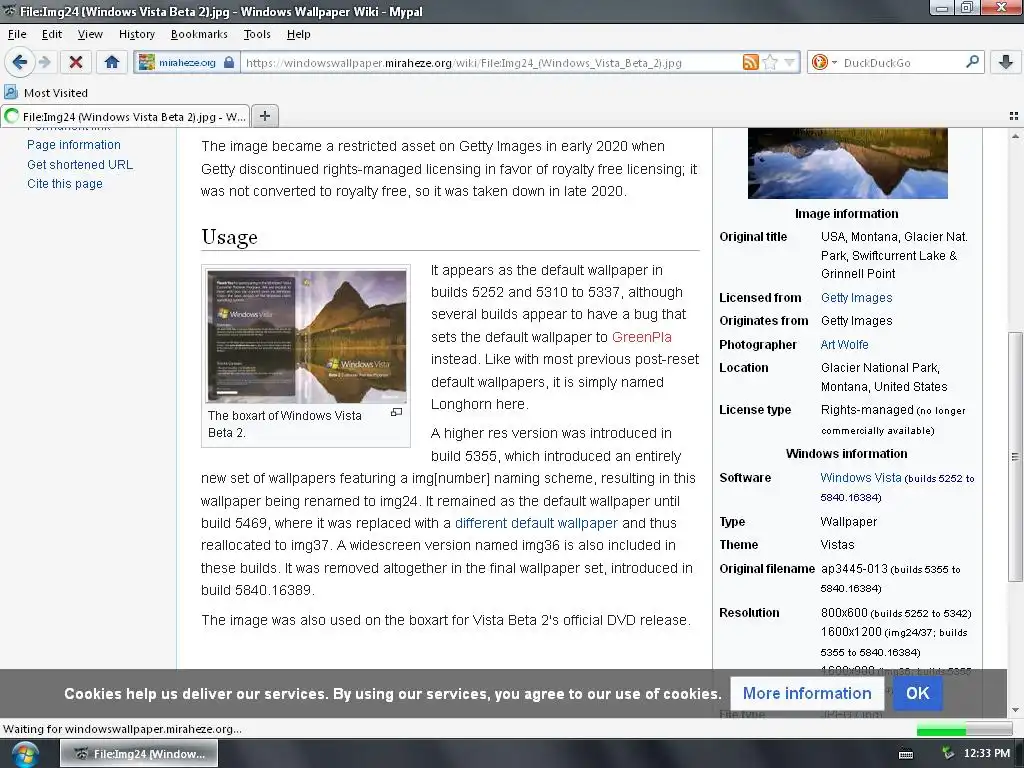Accept cookies with the OK button
The width and height of the screenshot is (1024, 768).
918,693
